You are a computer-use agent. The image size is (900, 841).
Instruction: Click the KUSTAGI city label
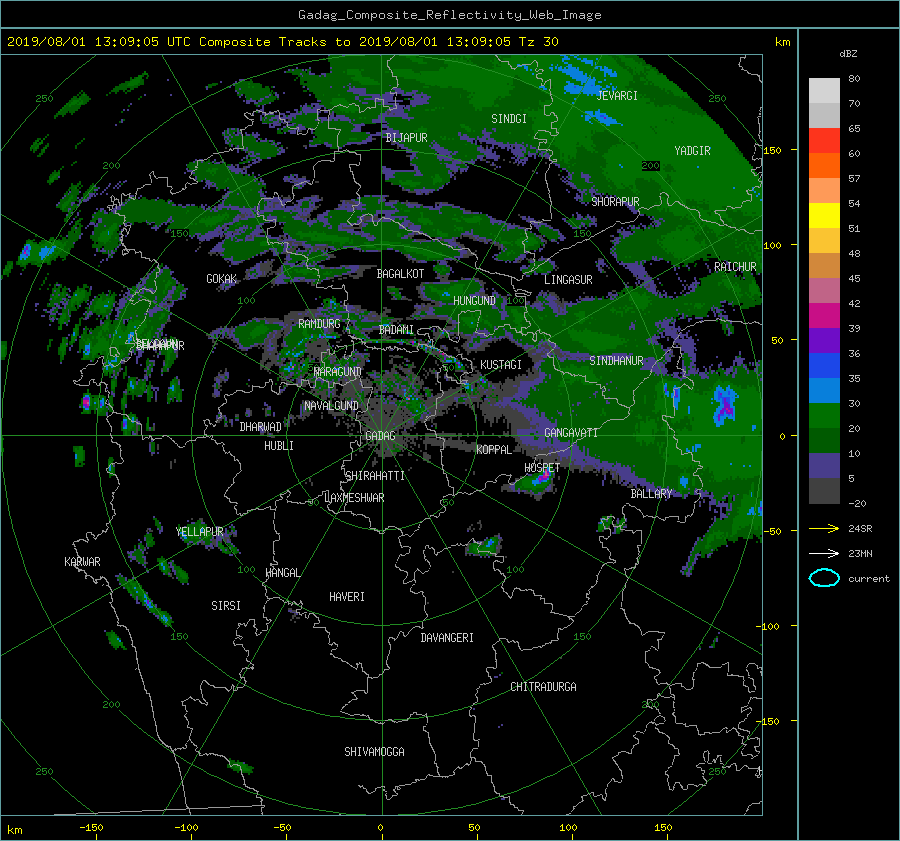click(x=501, y=365)
